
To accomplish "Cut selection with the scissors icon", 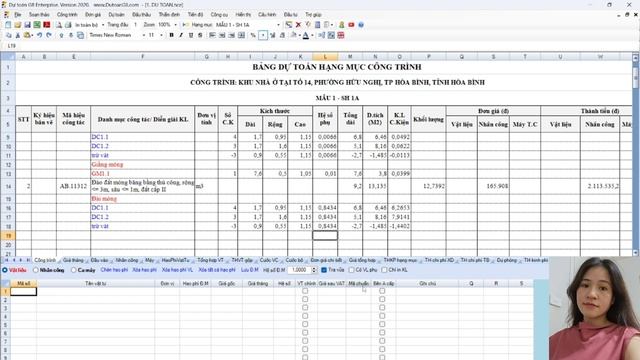I will tap(18, 36).
